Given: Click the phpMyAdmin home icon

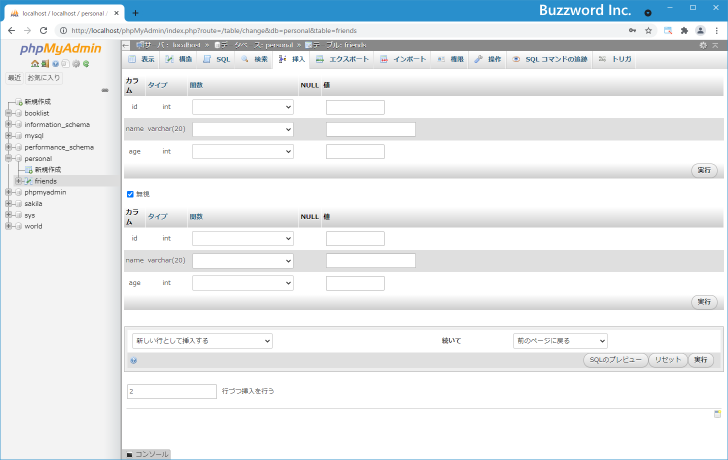Looking at the screenshot, I should pos(33,63).
